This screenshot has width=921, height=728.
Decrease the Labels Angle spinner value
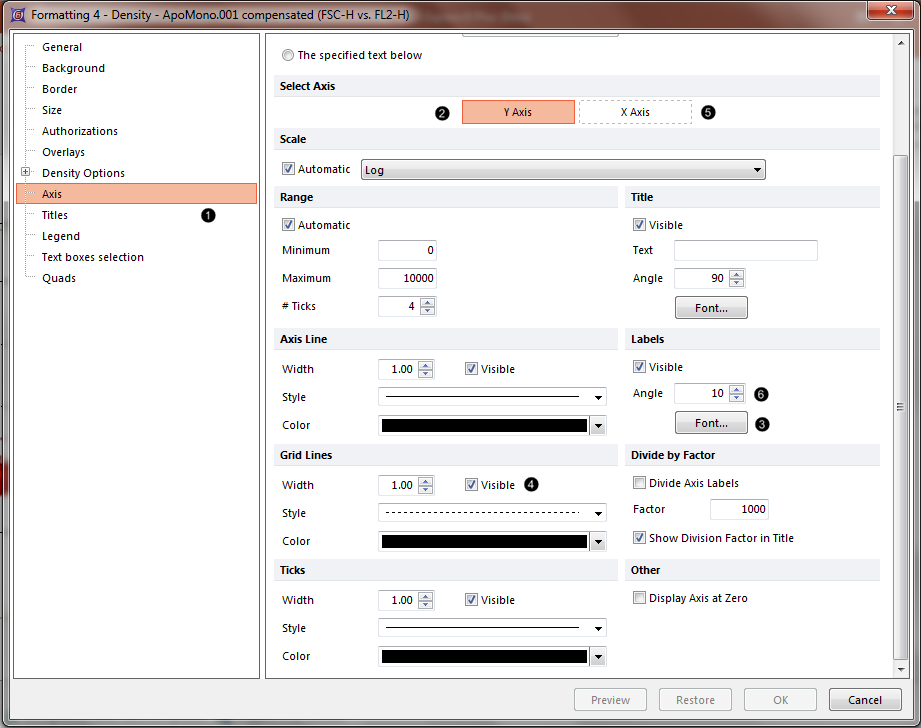(x=737, y=398)
